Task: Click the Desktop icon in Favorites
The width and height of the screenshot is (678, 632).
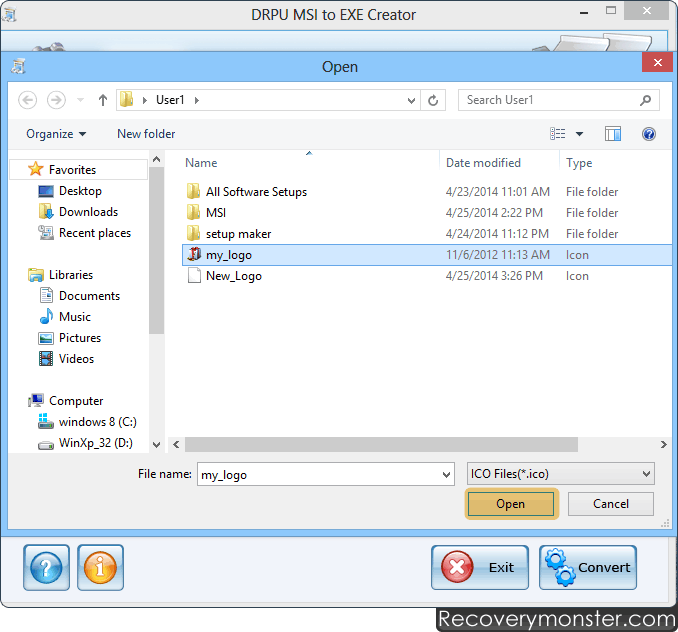Action: (46, 191)
